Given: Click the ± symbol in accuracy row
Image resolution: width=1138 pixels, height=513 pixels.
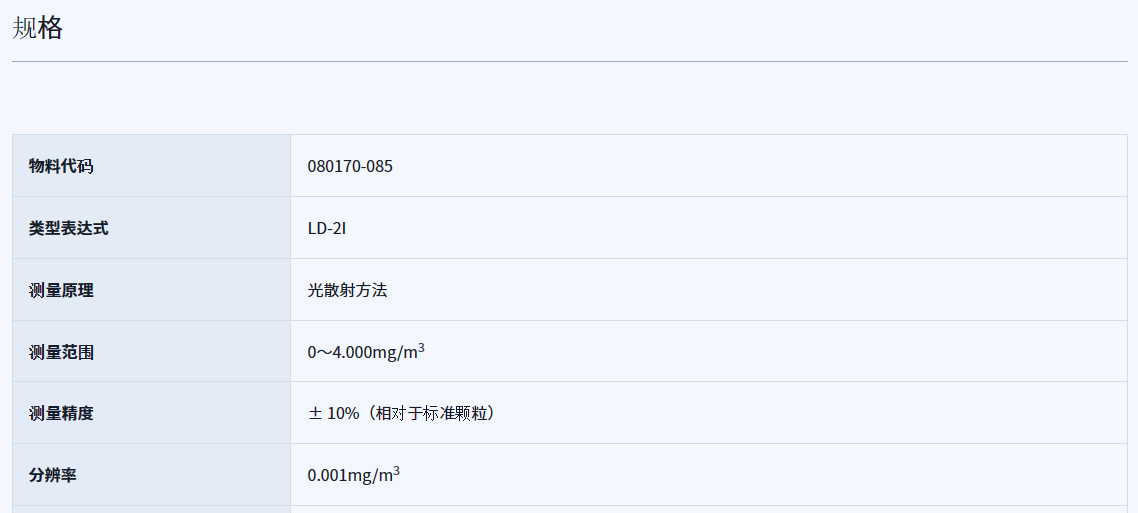Looking at the screenshot, I should pos(315,413).
